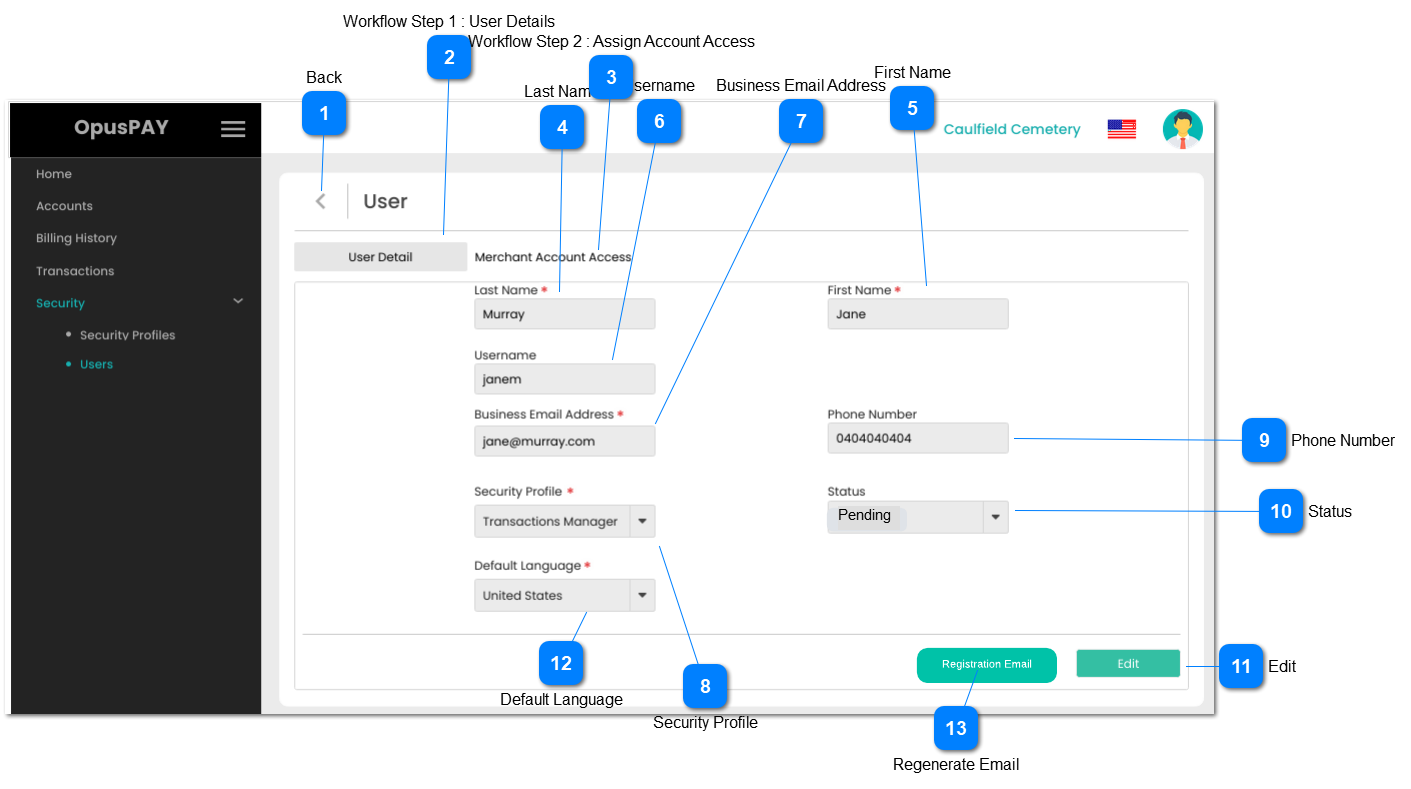Click the back arrow above User heading
This screenshot has width=1411, height=789.
[320, 200]
